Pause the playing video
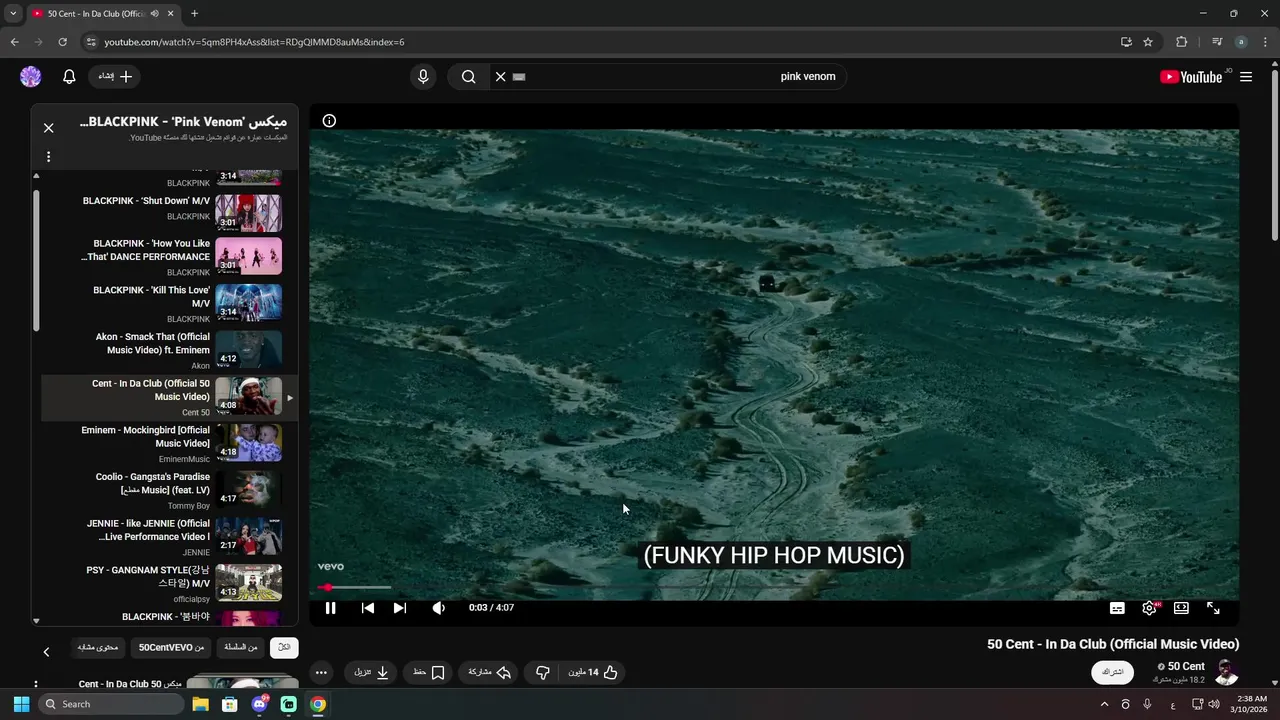1280x720 pixels. click(x=330, y=608)
